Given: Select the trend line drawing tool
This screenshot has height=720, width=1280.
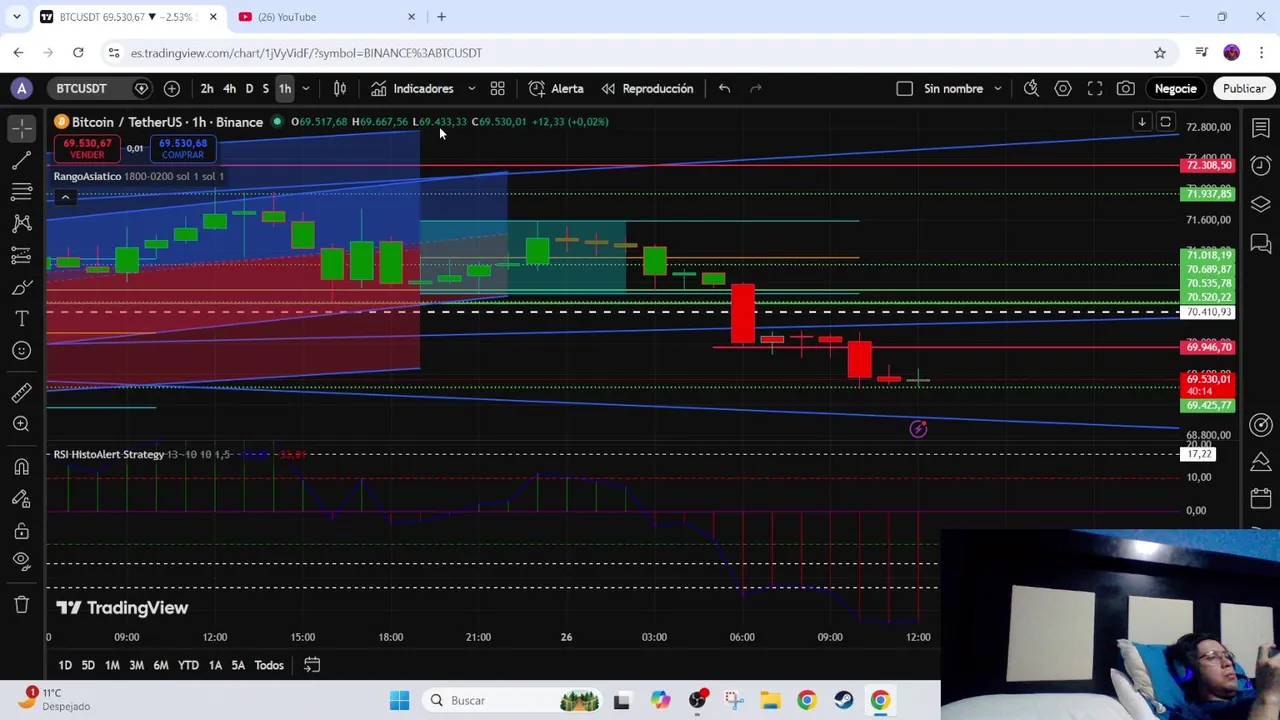Looking at the screenshot, I should click(x=21, y=160).
